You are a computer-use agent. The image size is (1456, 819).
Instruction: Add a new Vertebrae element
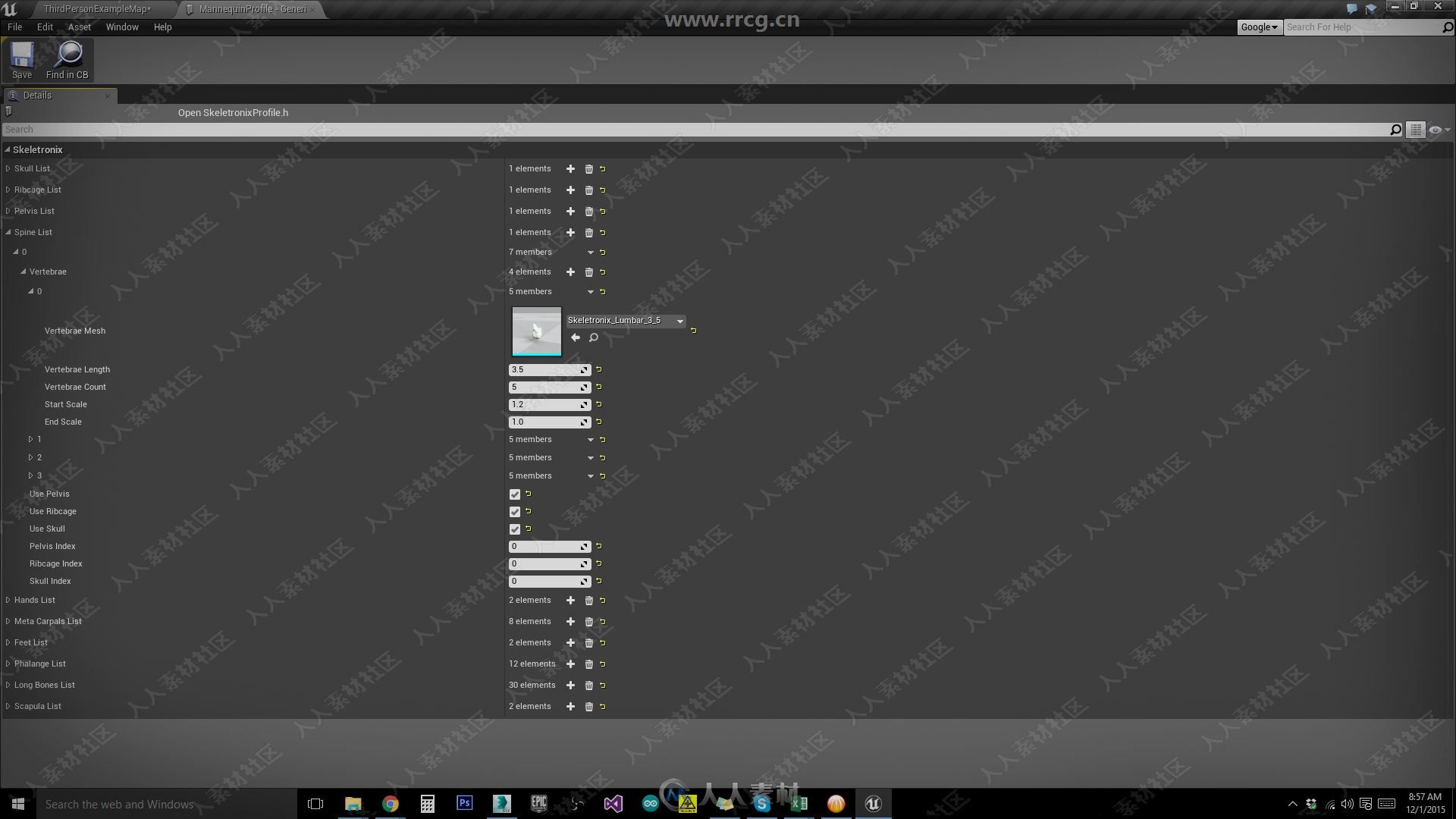pos(570,272)
